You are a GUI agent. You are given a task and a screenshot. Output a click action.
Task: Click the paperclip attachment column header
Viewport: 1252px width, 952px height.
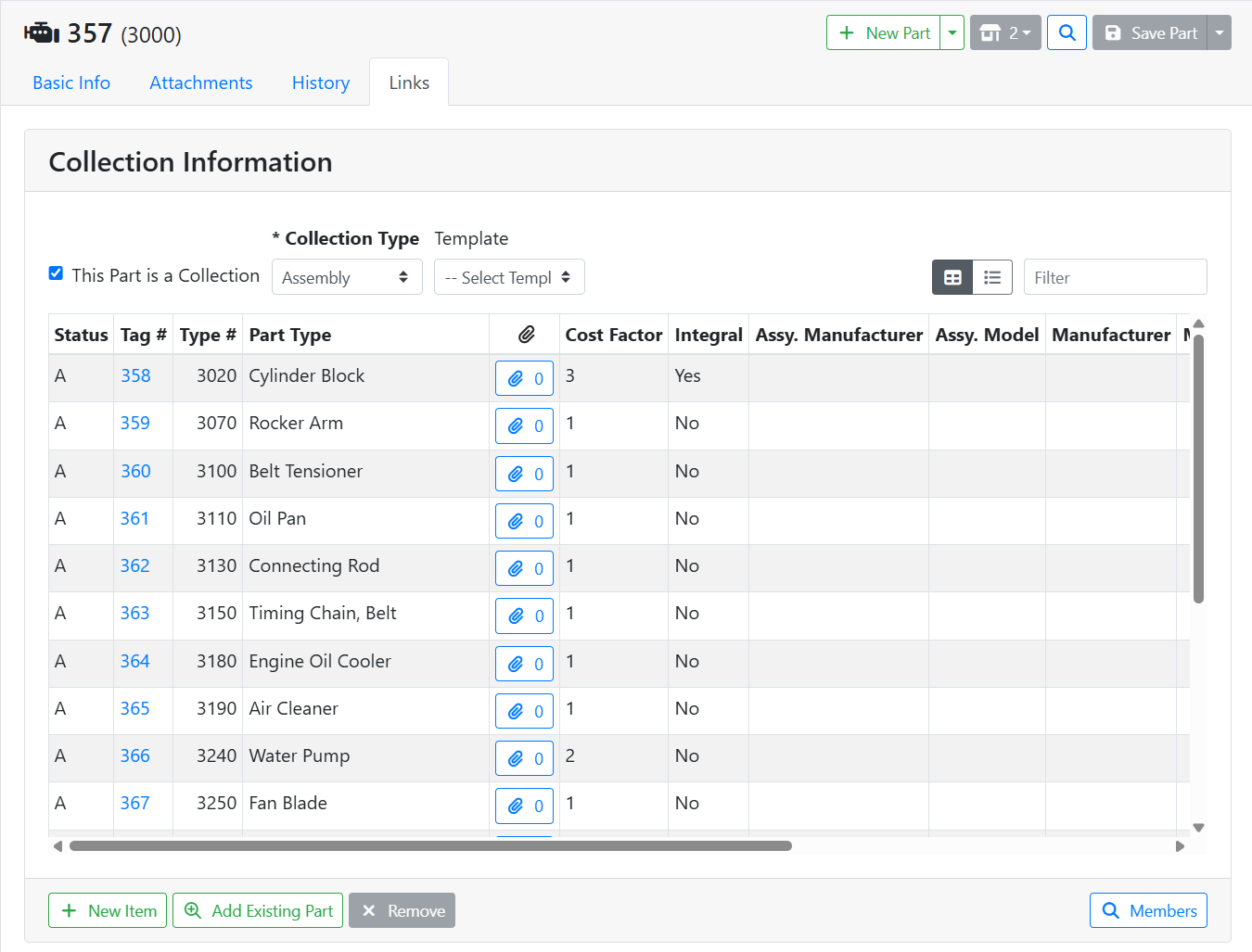[x=526, y=335]
